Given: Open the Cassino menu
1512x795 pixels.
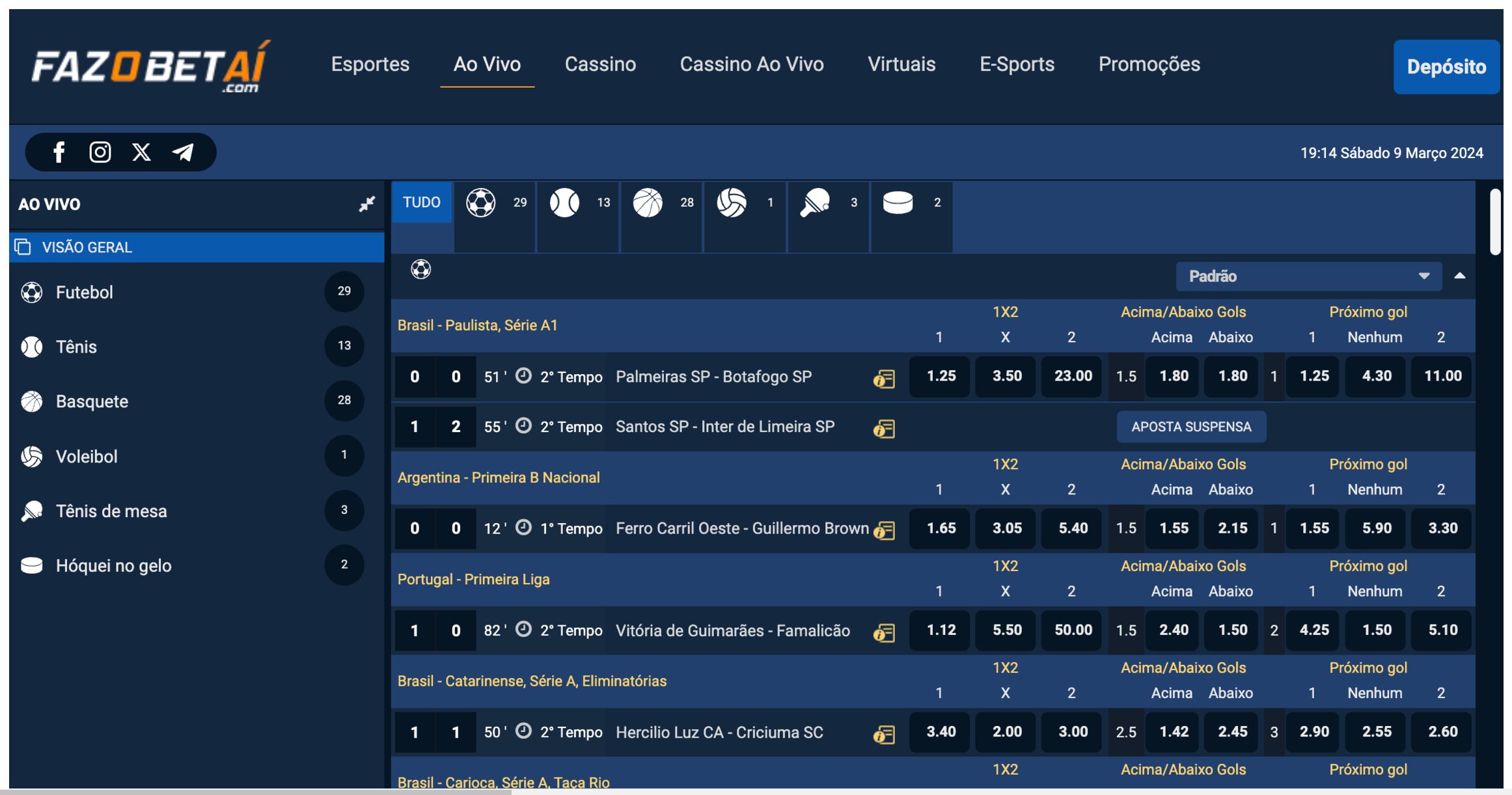Looking at the screenshot, I should point(600,64).
